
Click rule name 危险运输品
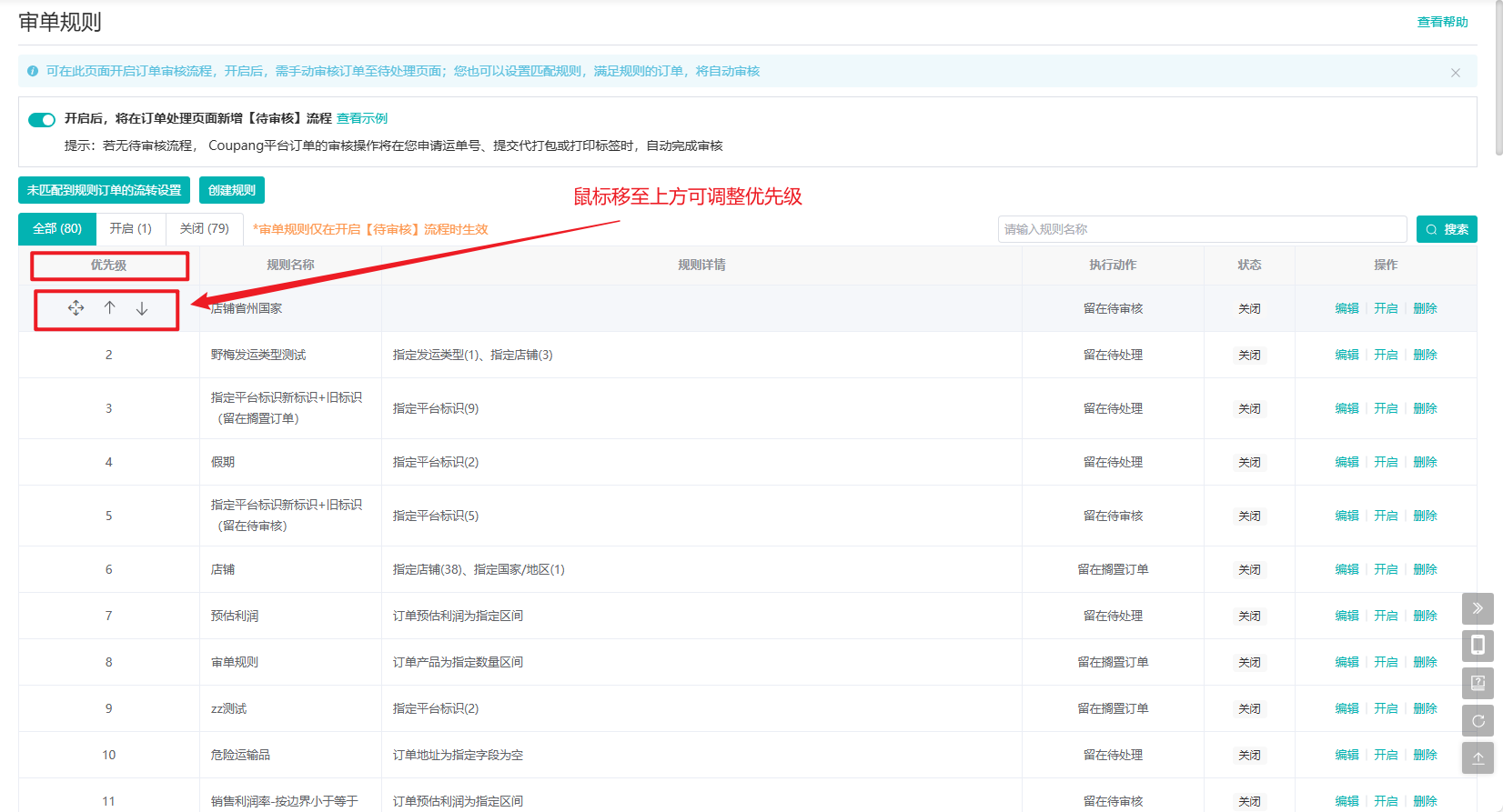(240, 756)
